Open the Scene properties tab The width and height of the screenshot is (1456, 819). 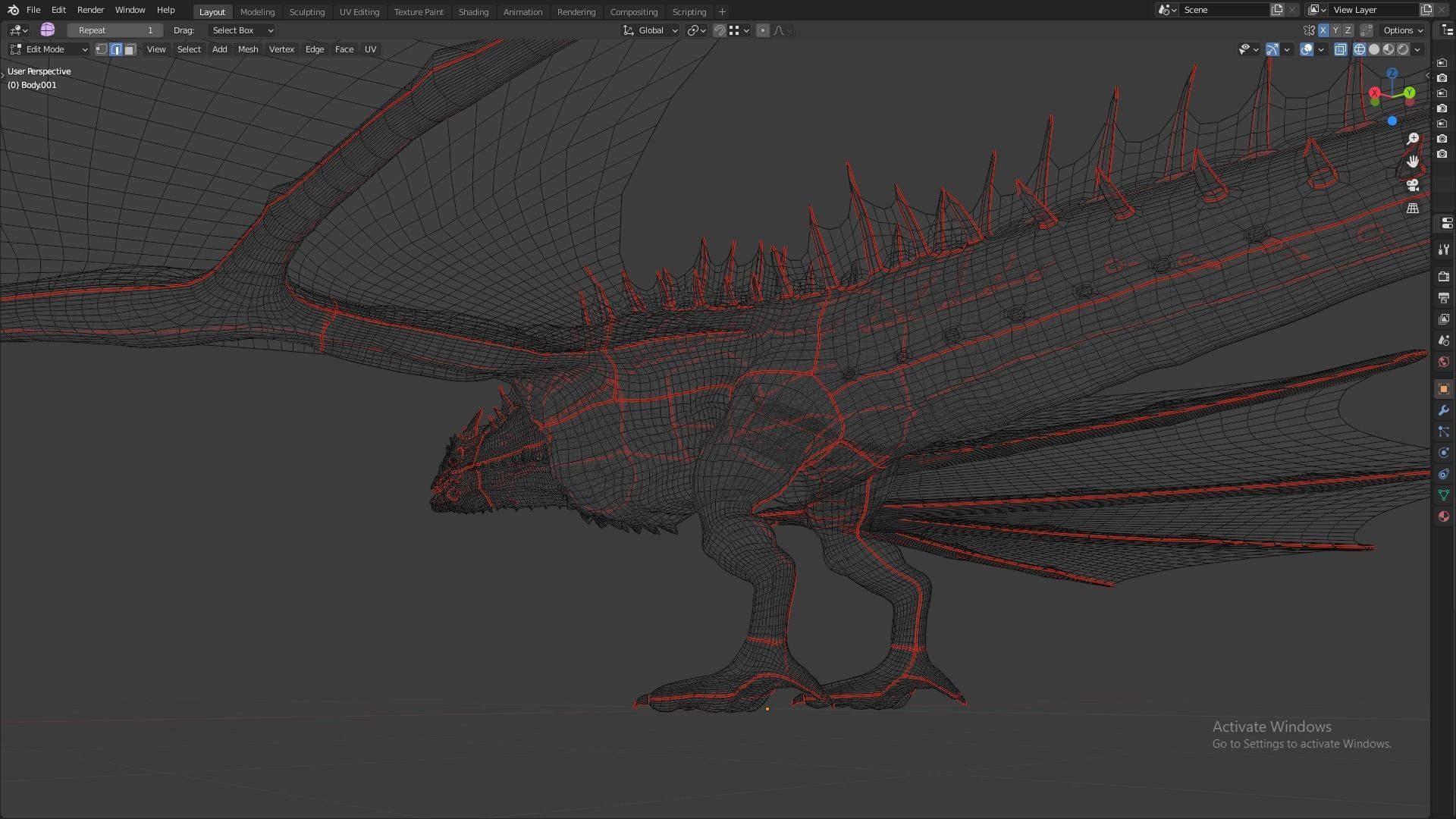click(x=1444, y=340)
